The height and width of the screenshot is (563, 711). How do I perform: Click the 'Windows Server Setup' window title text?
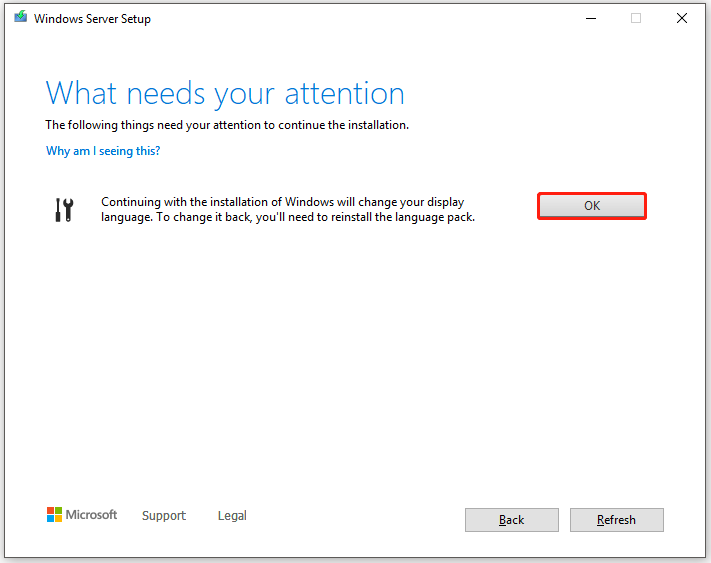tap(92, 19)
